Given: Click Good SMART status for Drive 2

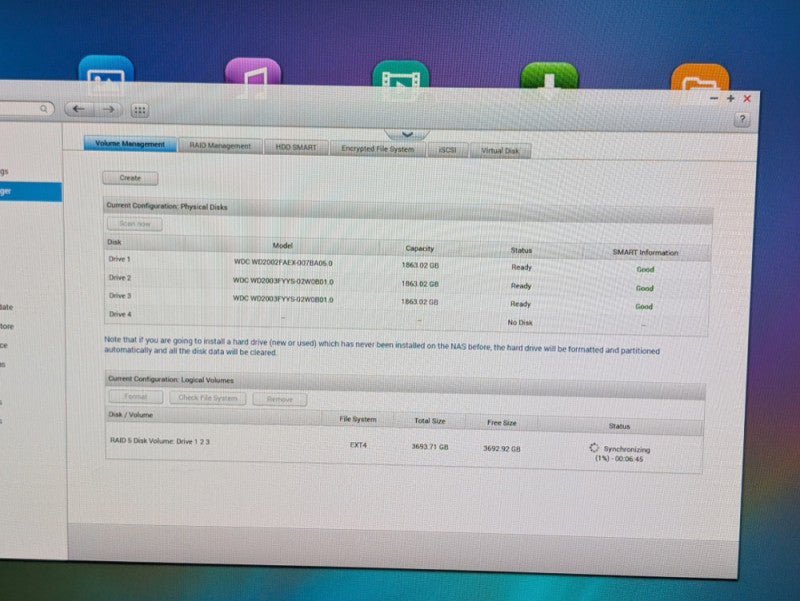Looking at the screenshot, I should (645, 288).
